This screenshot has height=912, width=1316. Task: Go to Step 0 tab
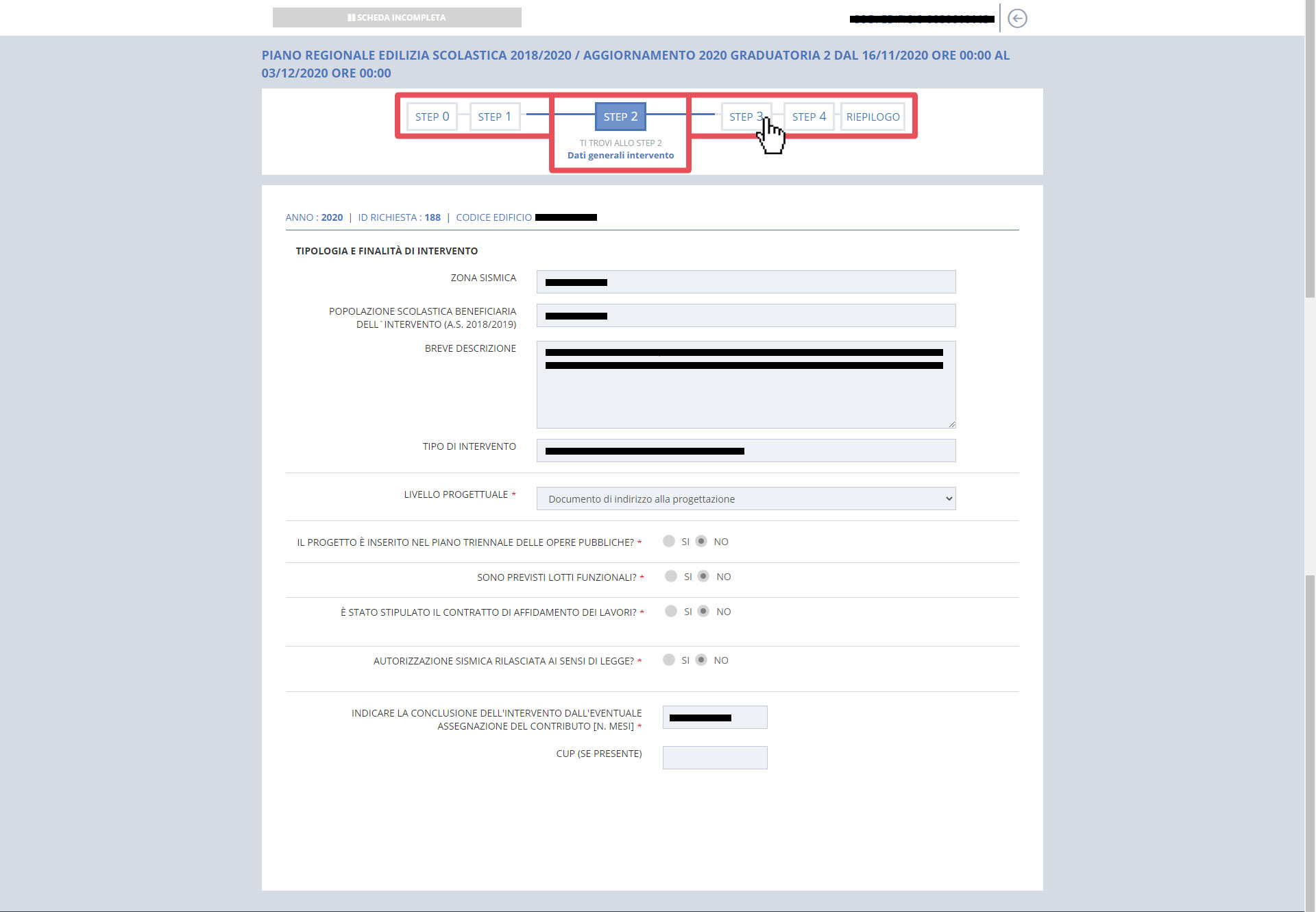pos(432,117)
